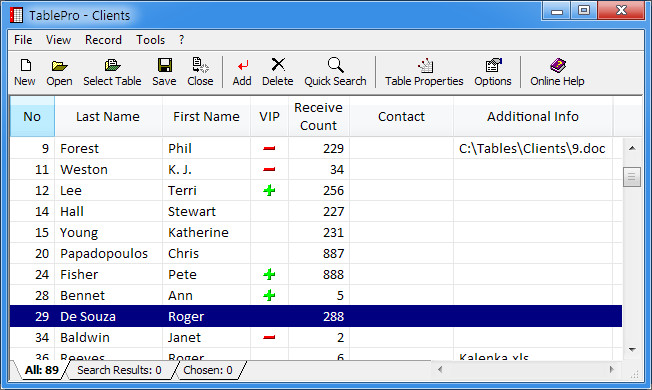The image size is (652, 390).
Task: Click the horizontal scrollbar left arrow
Action: click(x=440, y=369)
